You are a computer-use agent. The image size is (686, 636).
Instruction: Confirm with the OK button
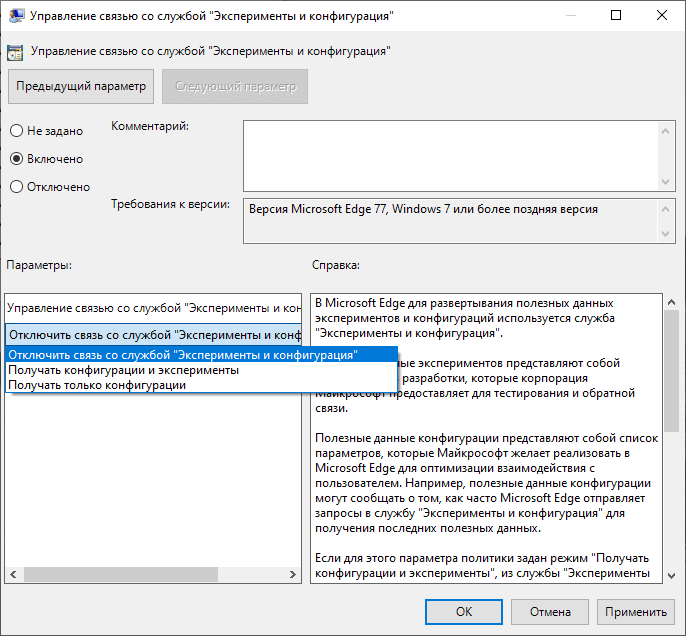[x=464, y=612]
